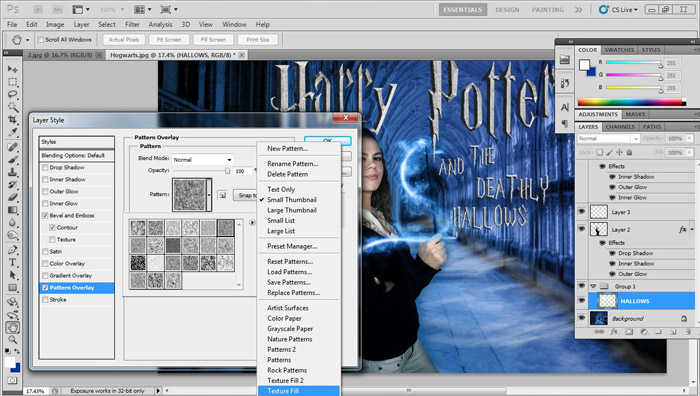Collapse the Group 1 folder triangle
Viewport: 700px width, 396px height.
(593, 286)
